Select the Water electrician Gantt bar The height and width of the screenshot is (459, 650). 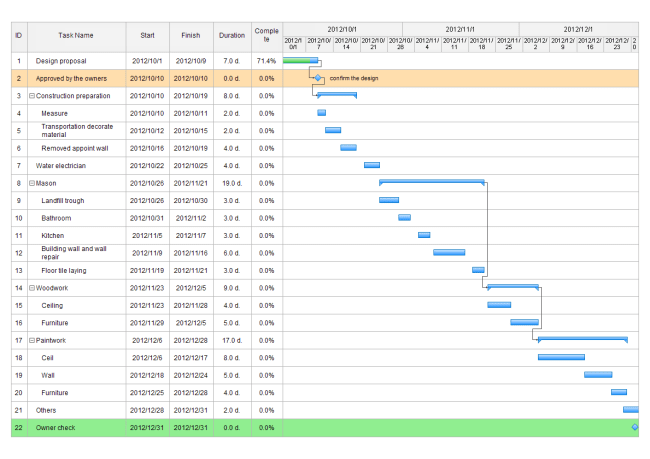(x=371, y=165)
